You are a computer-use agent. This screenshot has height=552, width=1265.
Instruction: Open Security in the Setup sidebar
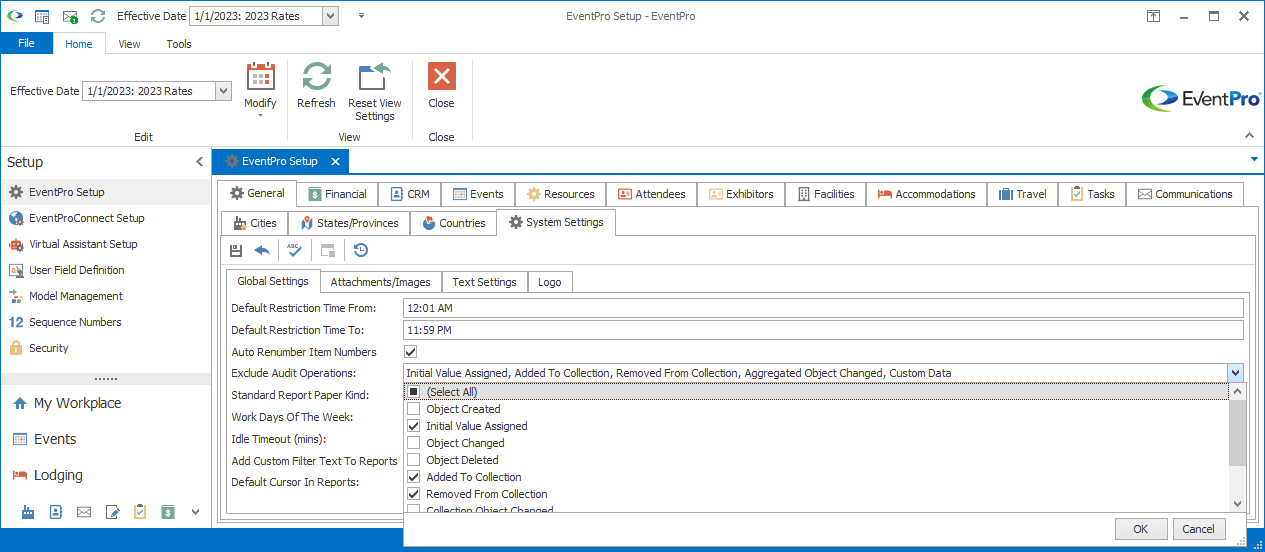click(49, 348)
